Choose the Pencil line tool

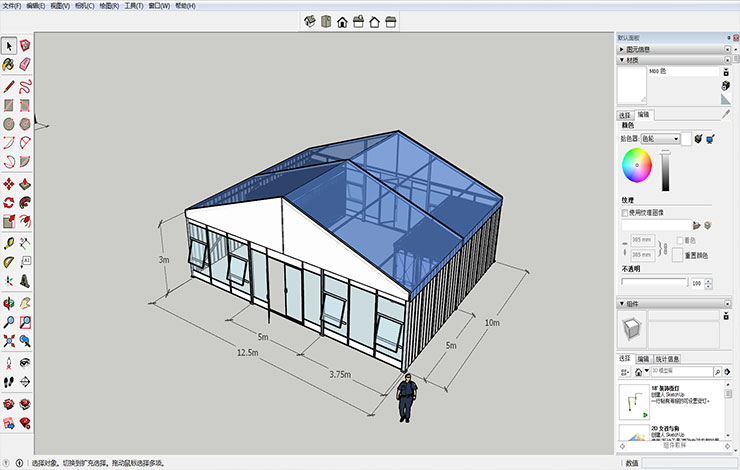[x=8, y=86]
